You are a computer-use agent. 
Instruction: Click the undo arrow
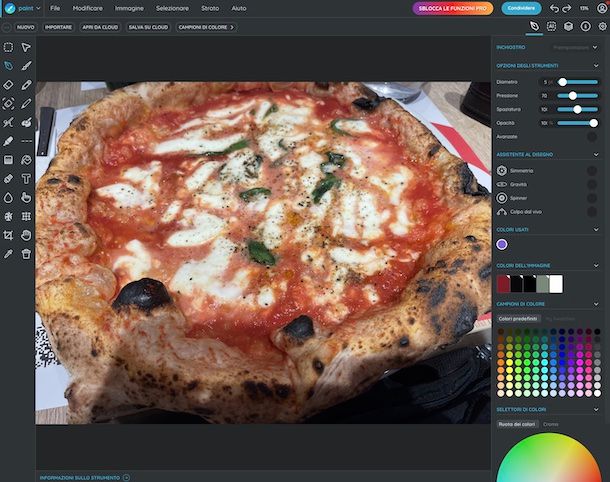[554, 8]
